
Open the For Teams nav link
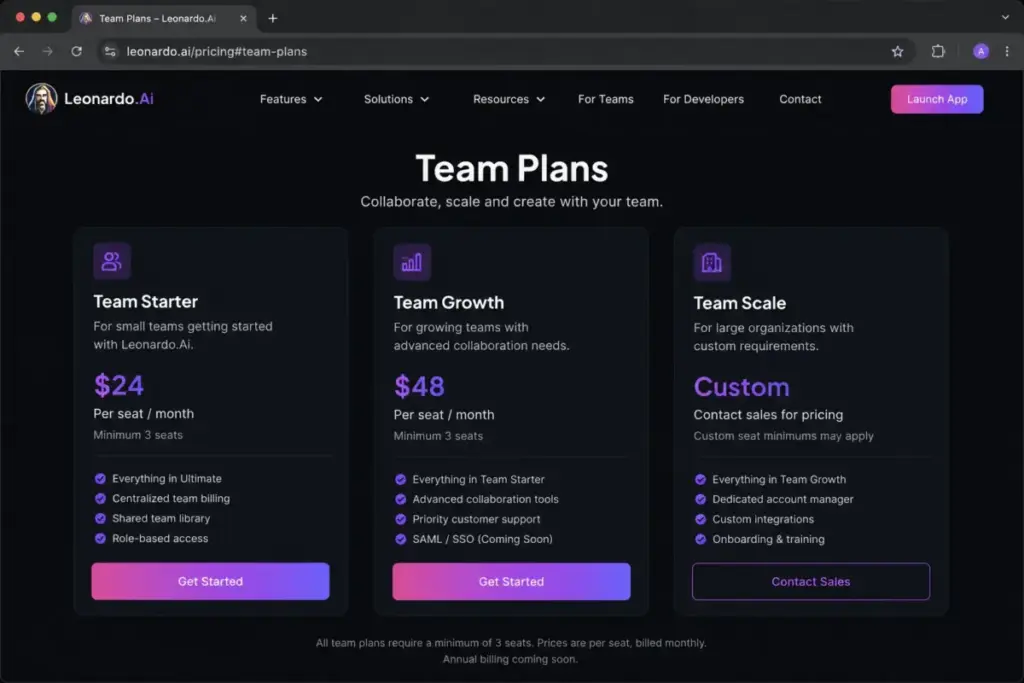coord(605,99)
